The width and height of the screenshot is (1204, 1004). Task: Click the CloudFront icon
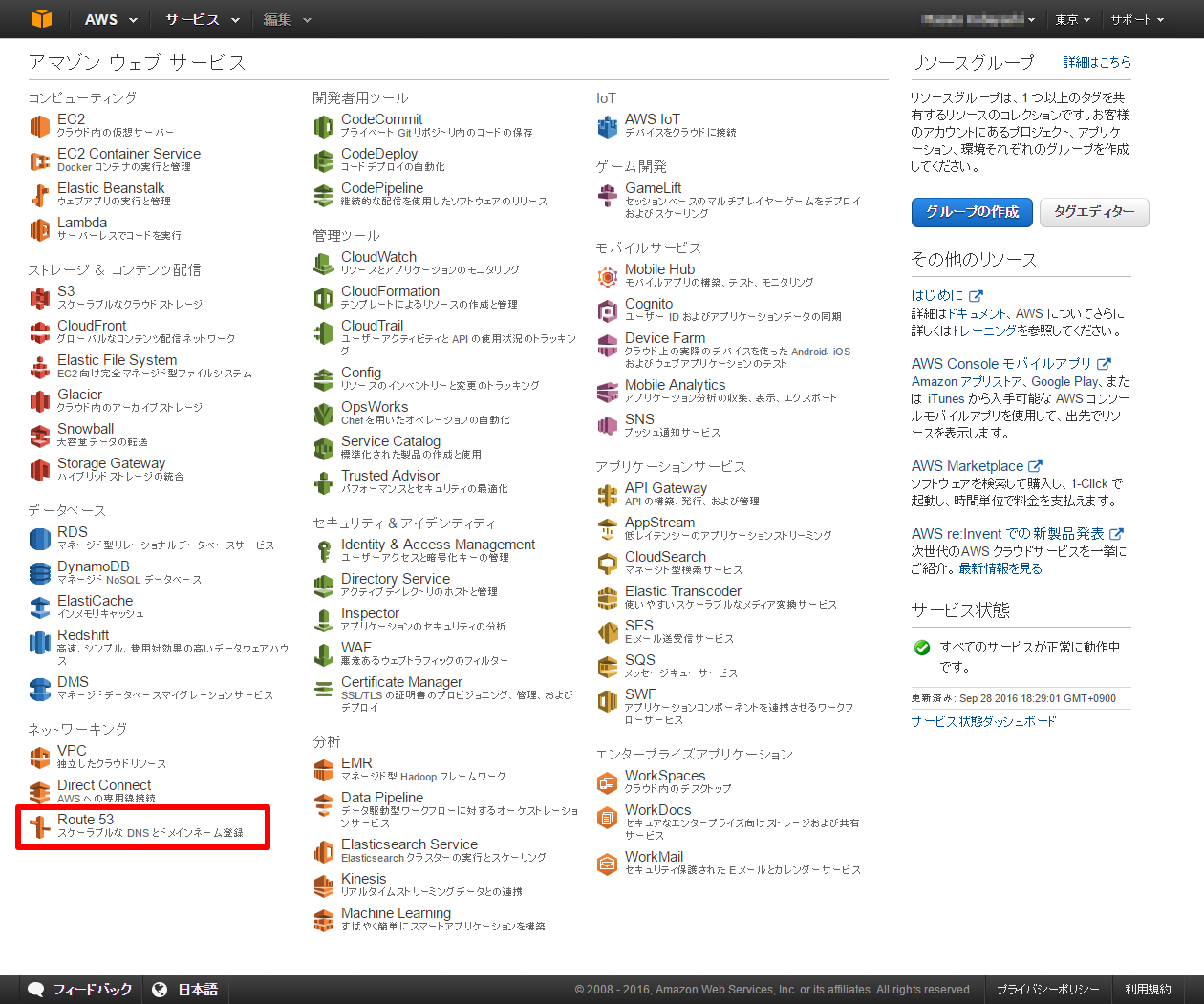(39, 332)
